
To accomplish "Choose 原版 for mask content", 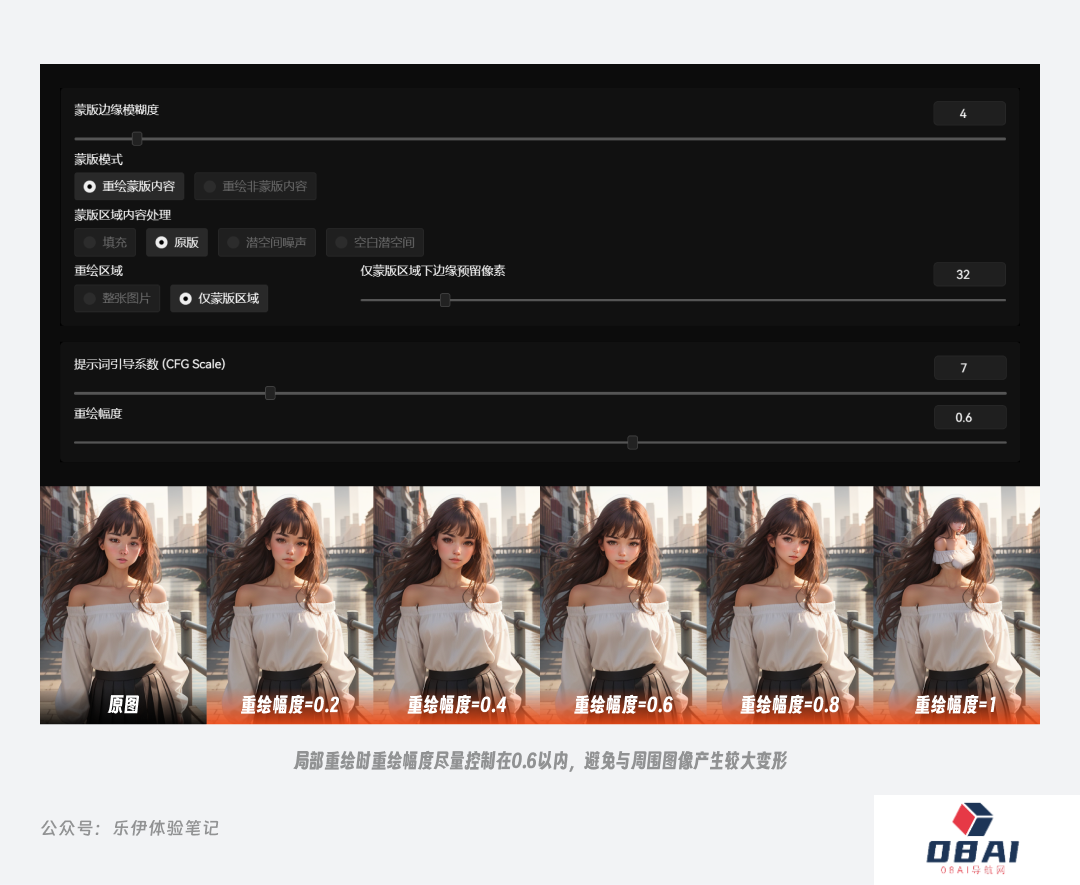I will (x=176, y=242).
